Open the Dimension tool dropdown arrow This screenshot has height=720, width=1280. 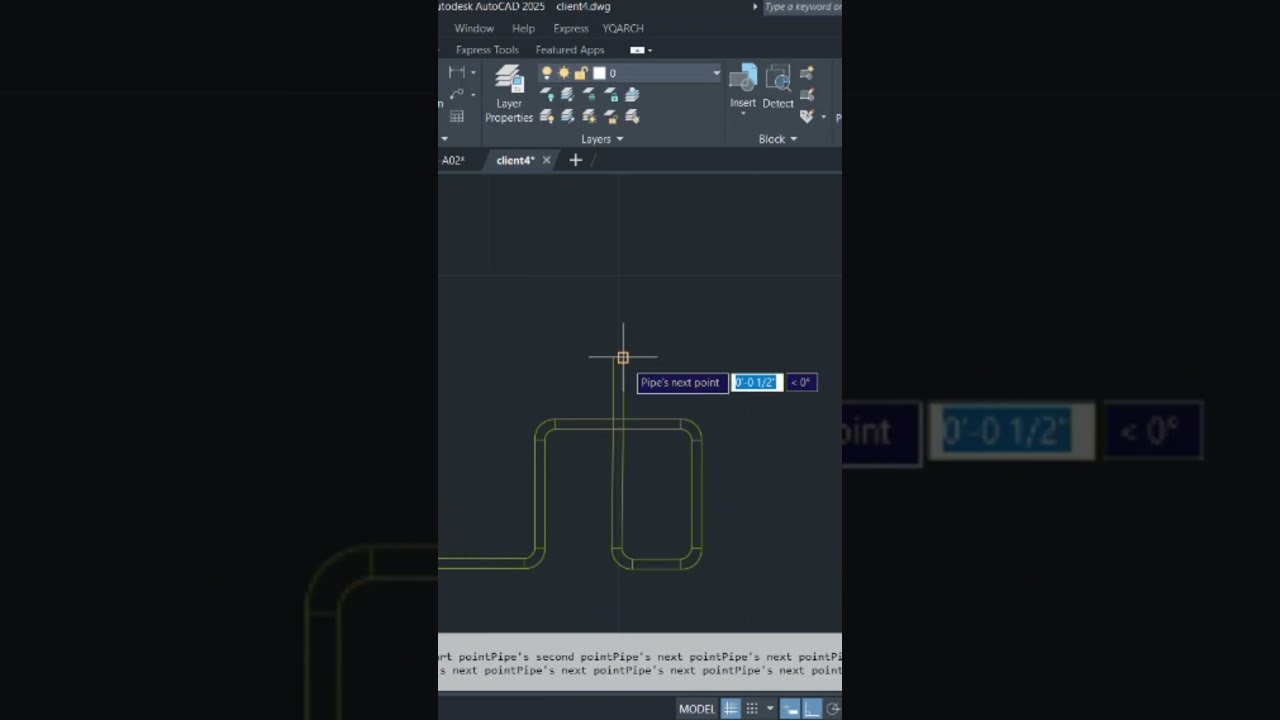(x=473, y=72)
